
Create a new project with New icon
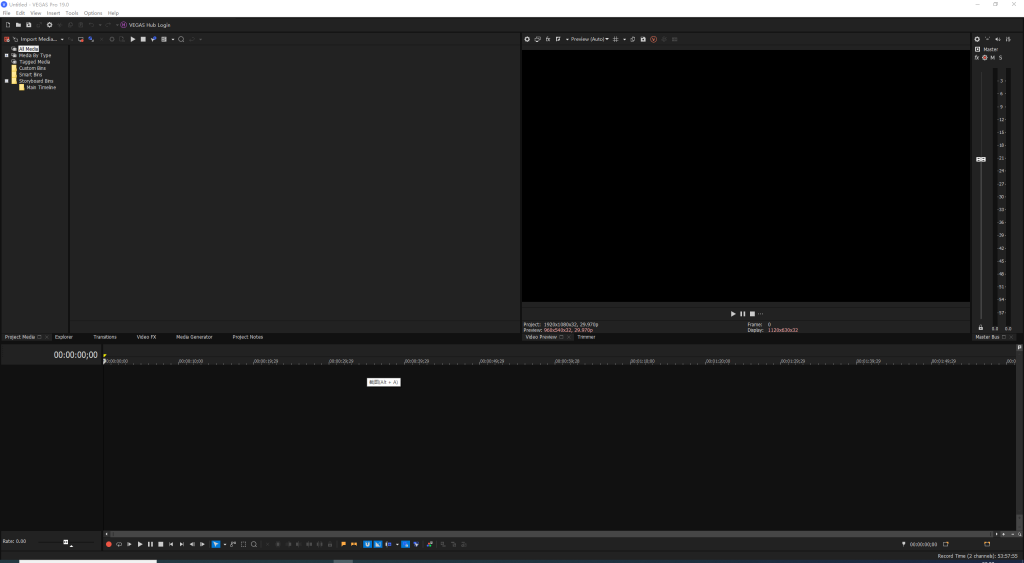click(x=8, y=25)
